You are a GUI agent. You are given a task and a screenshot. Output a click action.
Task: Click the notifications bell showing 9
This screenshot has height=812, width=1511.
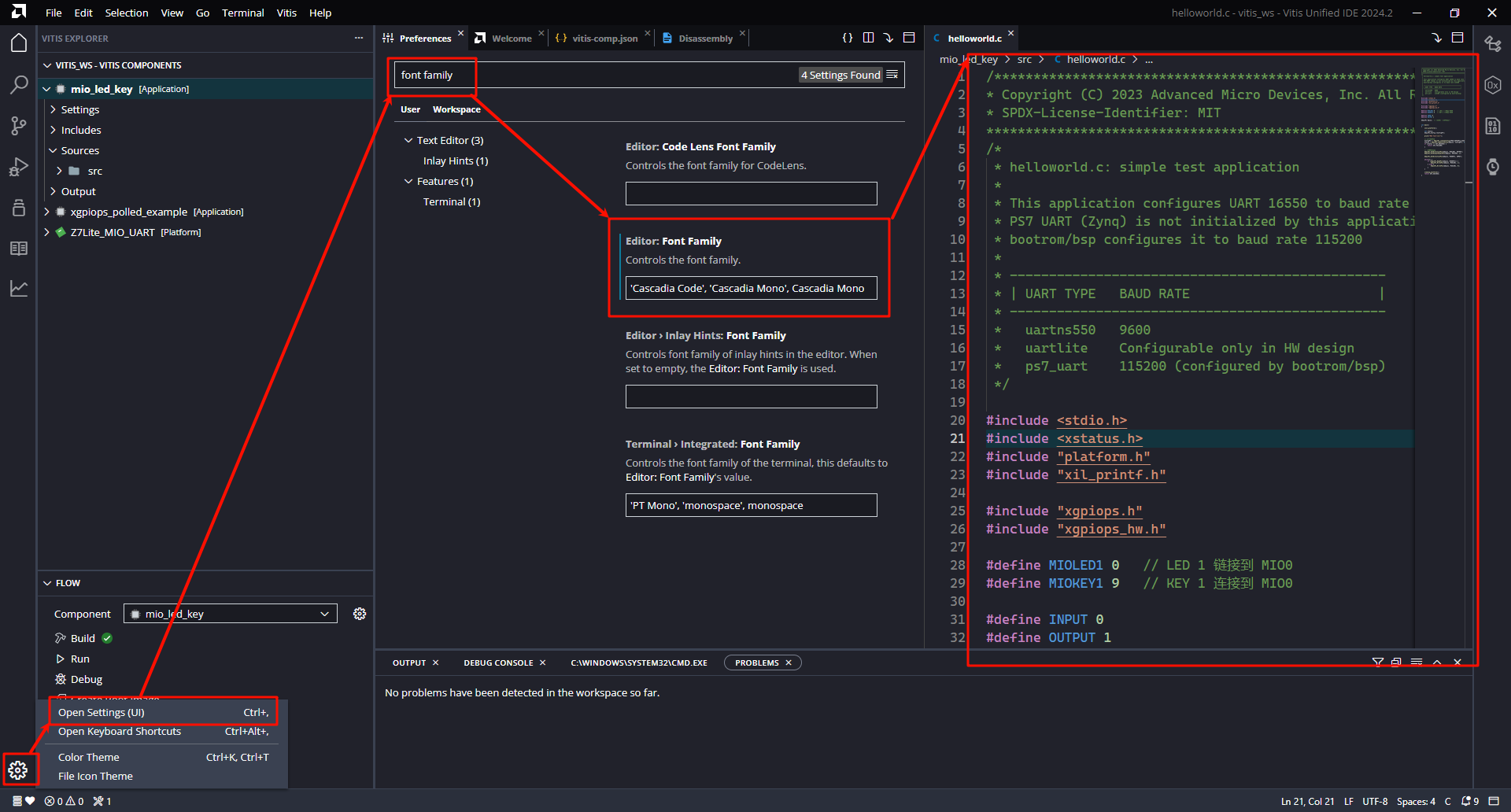(1470, 801)
